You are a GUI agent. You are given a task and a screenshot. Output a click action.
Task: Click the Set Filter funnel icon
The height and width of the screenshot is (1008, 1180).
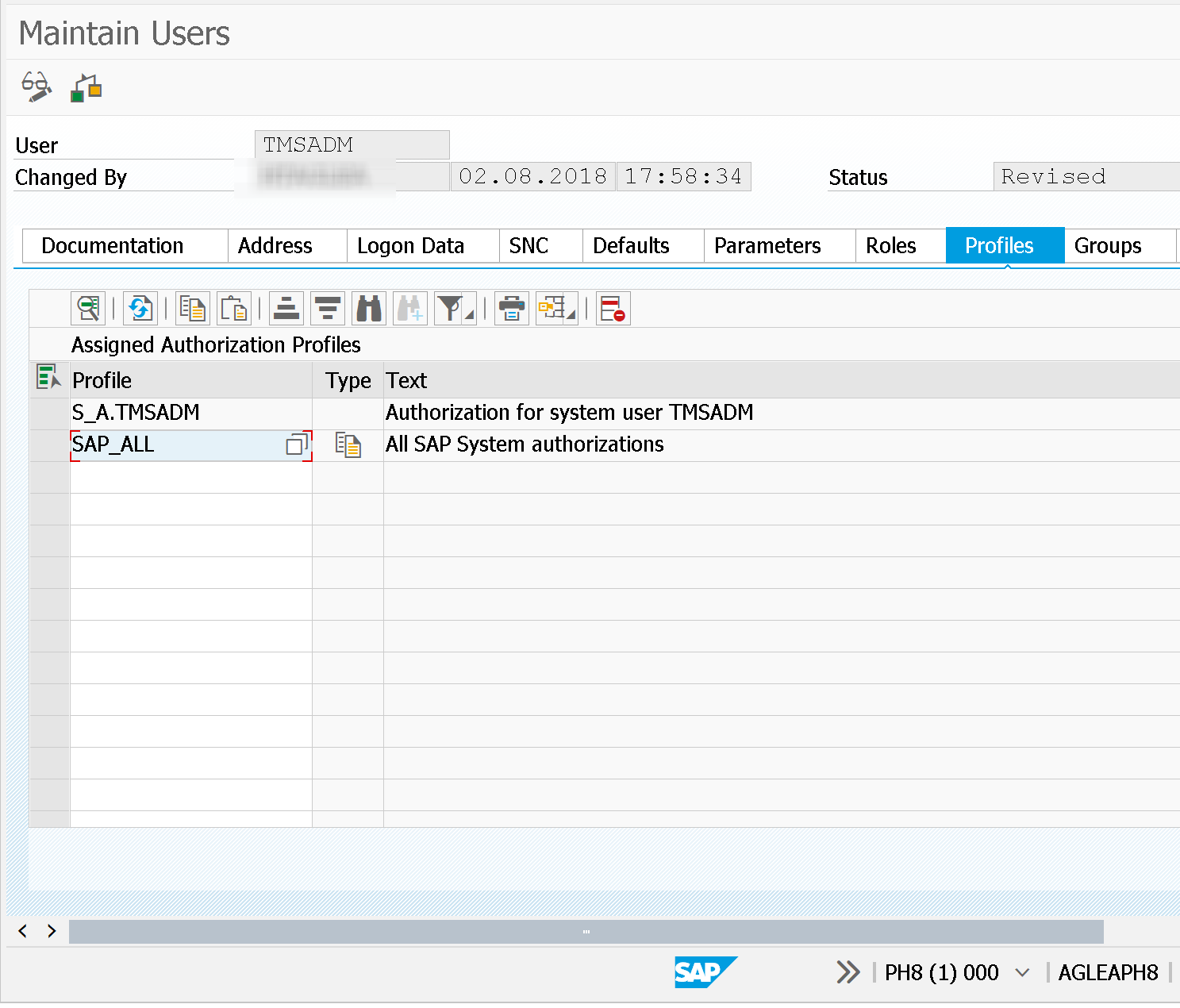[x=450, y=308]
